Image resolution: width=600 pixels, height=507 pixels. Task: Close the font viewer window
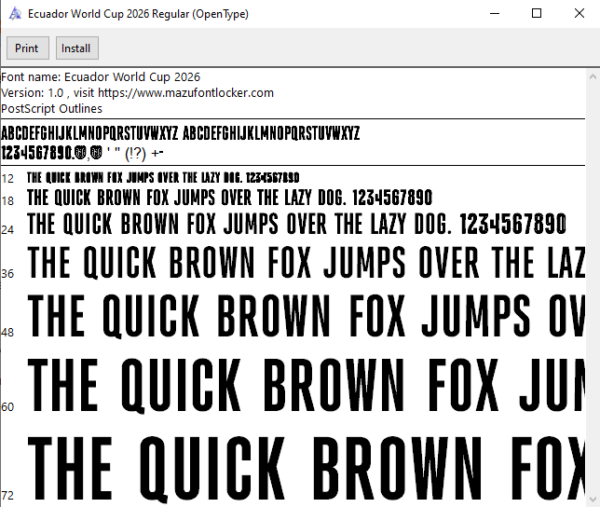579,14
